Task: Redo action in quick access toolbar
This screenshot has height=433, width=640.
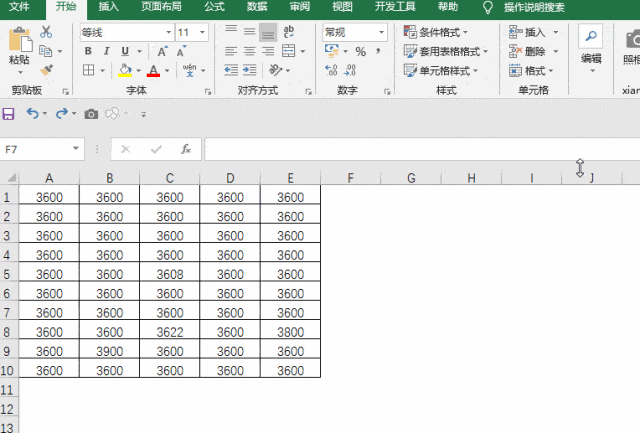Action: 62,113
